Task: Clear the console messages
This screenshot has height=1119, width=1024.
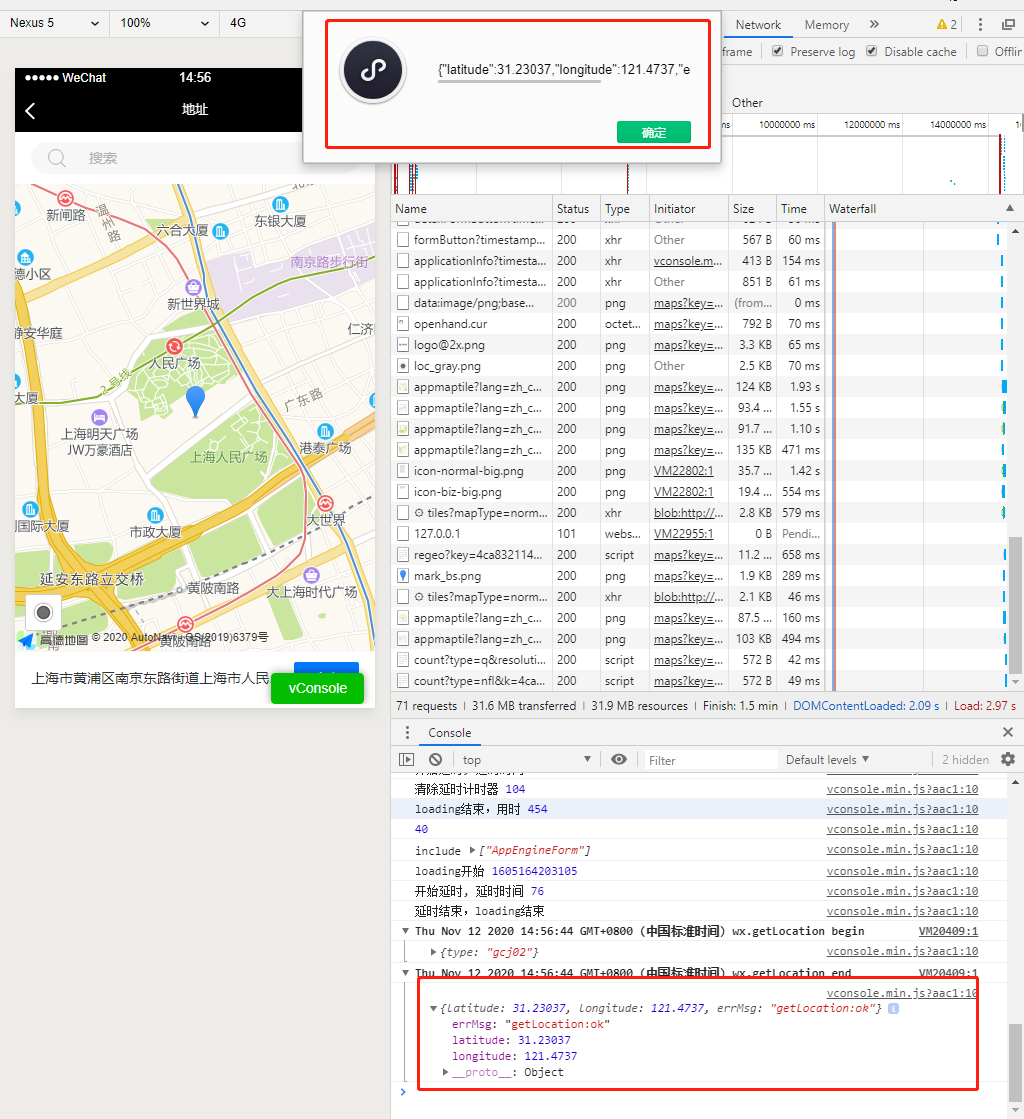Action: point(434,759)
